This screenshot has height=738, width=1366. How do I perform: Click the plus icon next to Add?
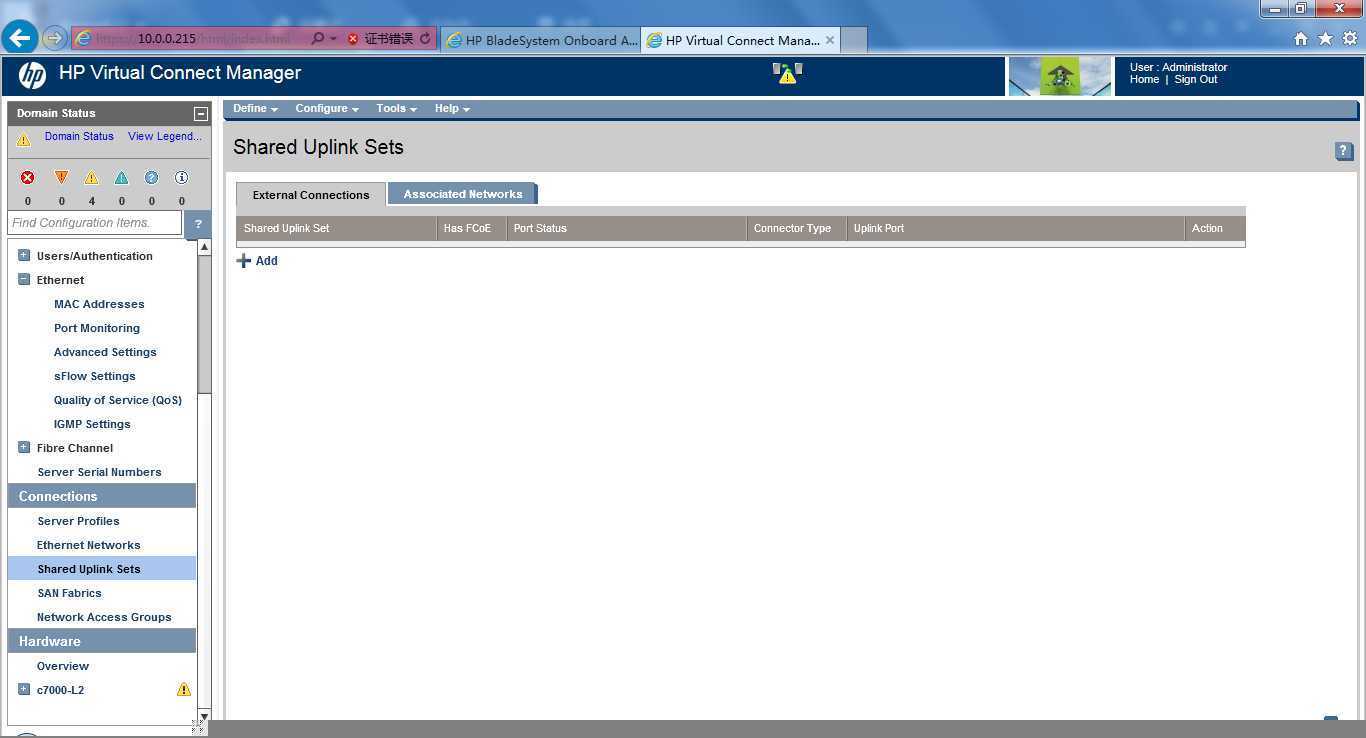tap(244, 260)
